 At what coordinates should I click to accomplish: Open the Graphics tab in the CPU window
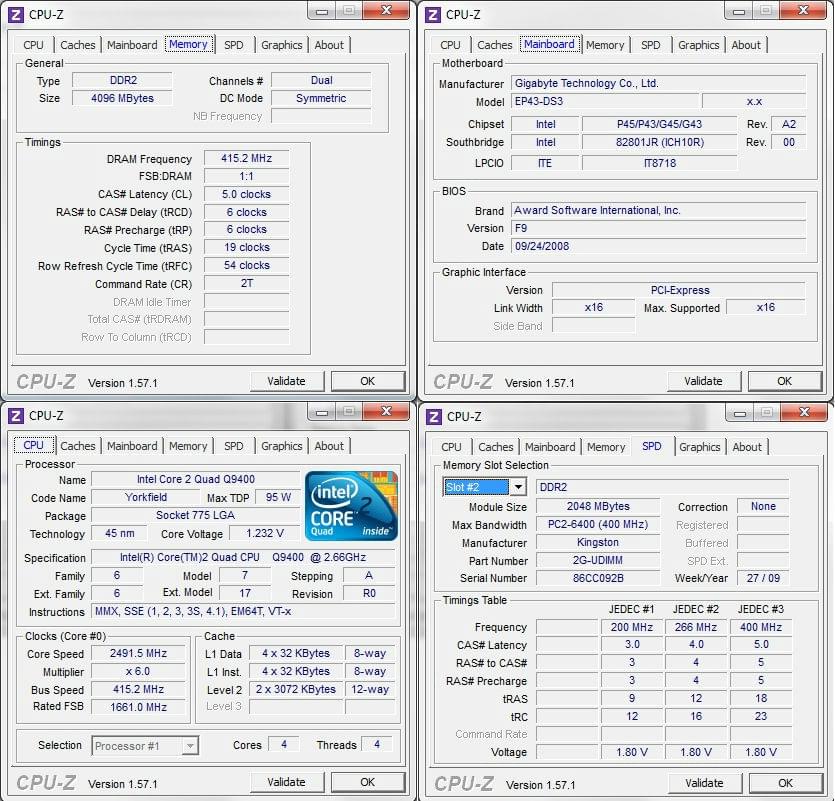282,446
